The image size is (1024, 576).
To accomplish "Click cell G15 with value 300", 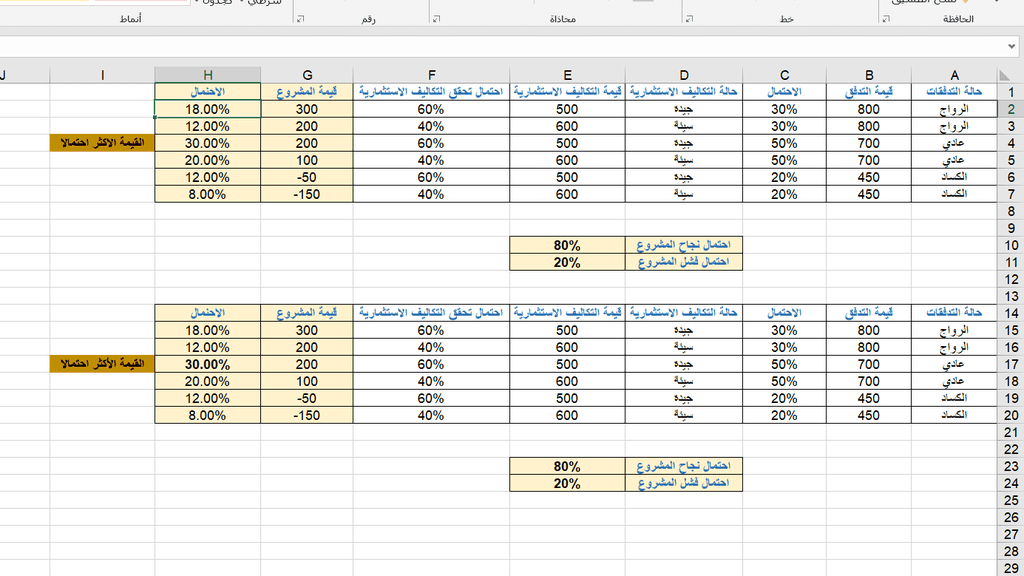I will [x=307, y=330].
